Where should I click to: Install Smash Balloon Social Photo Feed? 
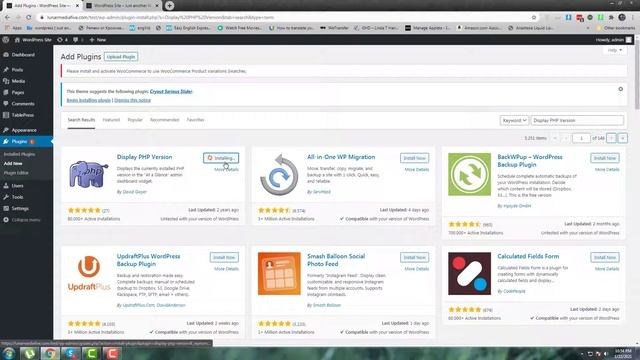(x=414, y=258)
